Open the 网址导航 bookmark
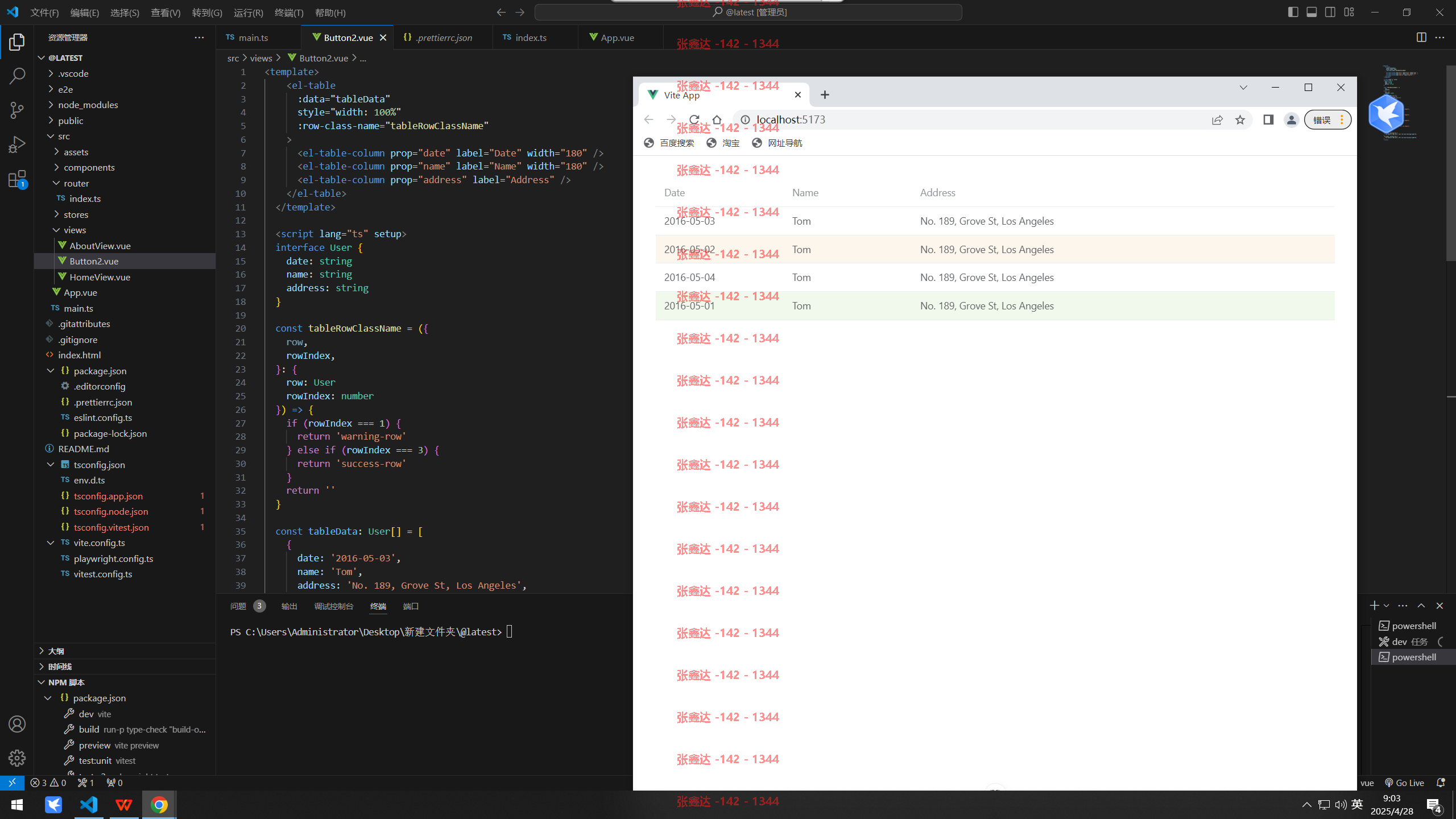Screen dimensions: 1456x819 (x=777, y=143)
